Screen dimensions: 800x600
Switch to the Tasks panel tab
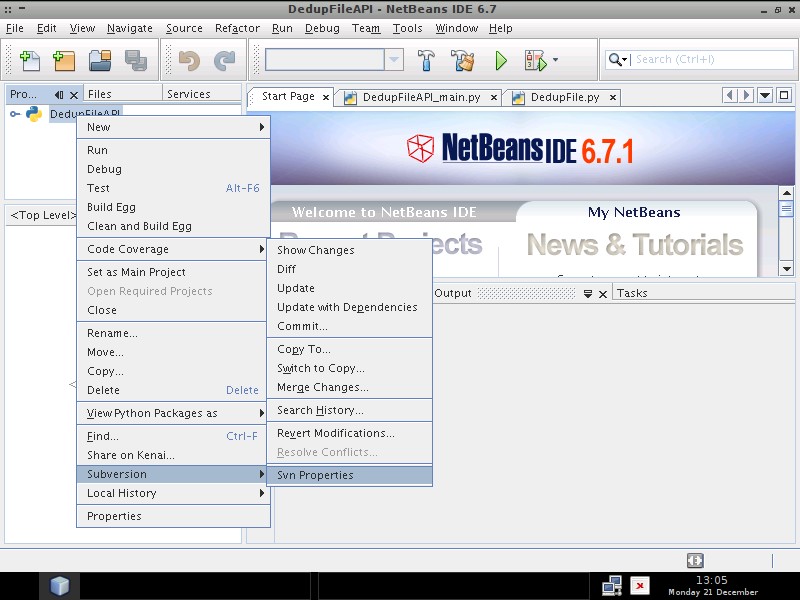click(x=632, y=293)
